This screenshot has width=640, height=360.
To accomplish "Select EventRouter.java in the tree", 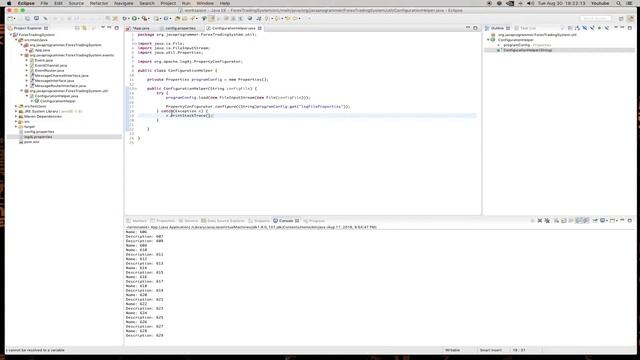I will [49, 71].
